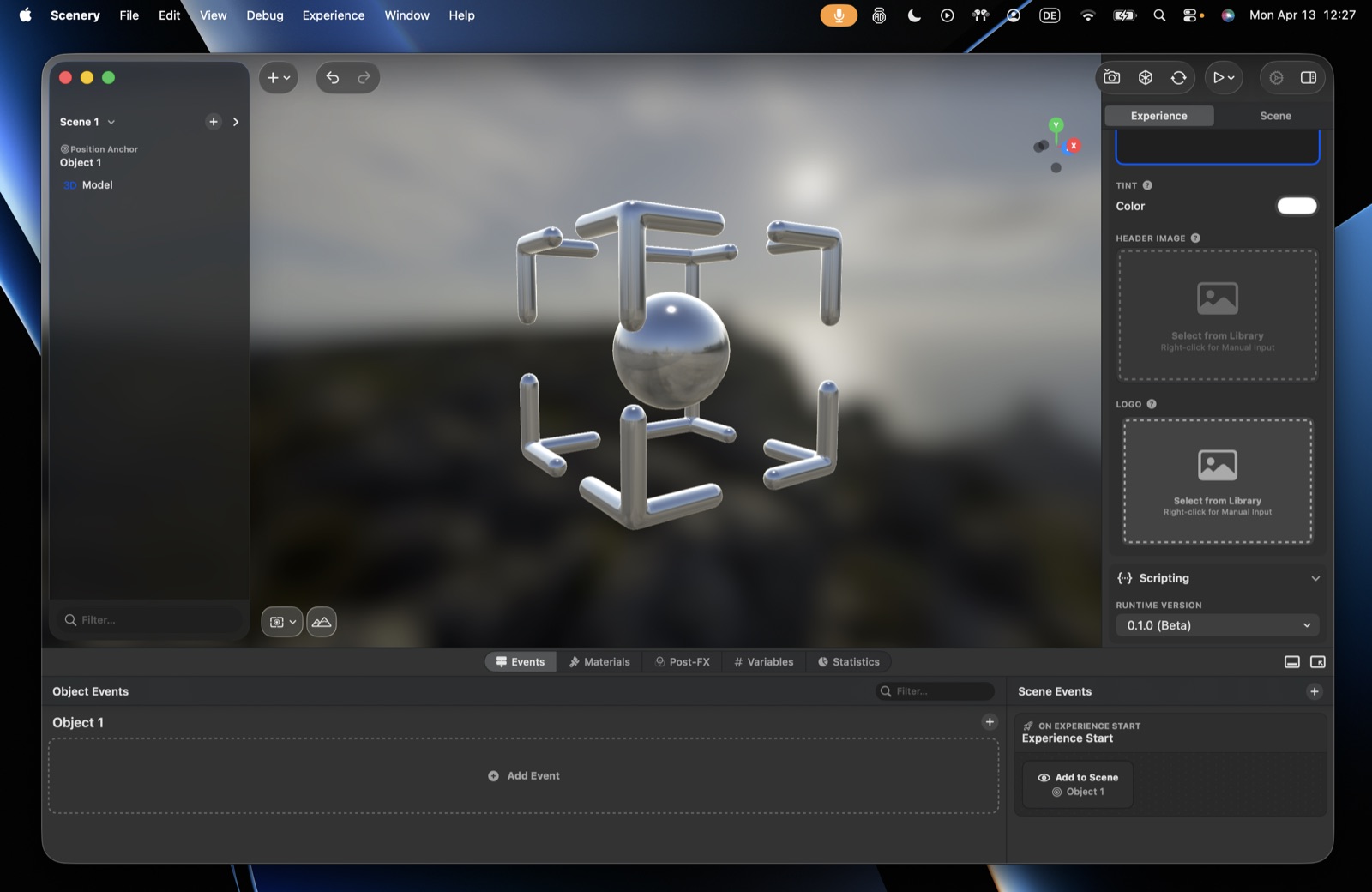Open the Scene 1 dropdown chevron
This screenshot has width=1372, height=892.
[111, 122]
